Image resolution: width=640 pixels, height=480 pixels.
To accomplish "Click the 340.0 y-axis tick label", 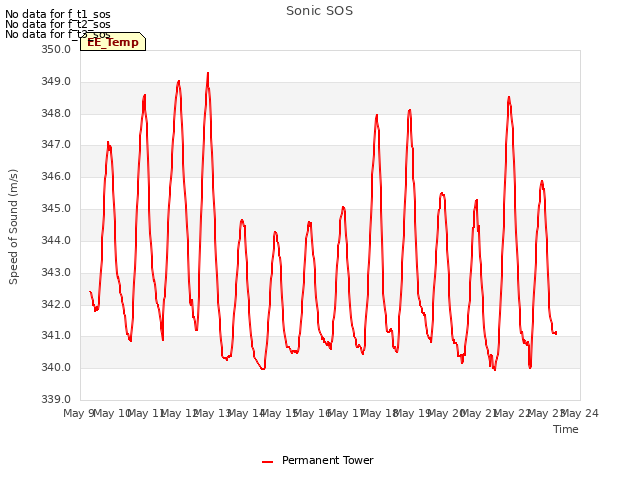I will [x=56, y=367].
